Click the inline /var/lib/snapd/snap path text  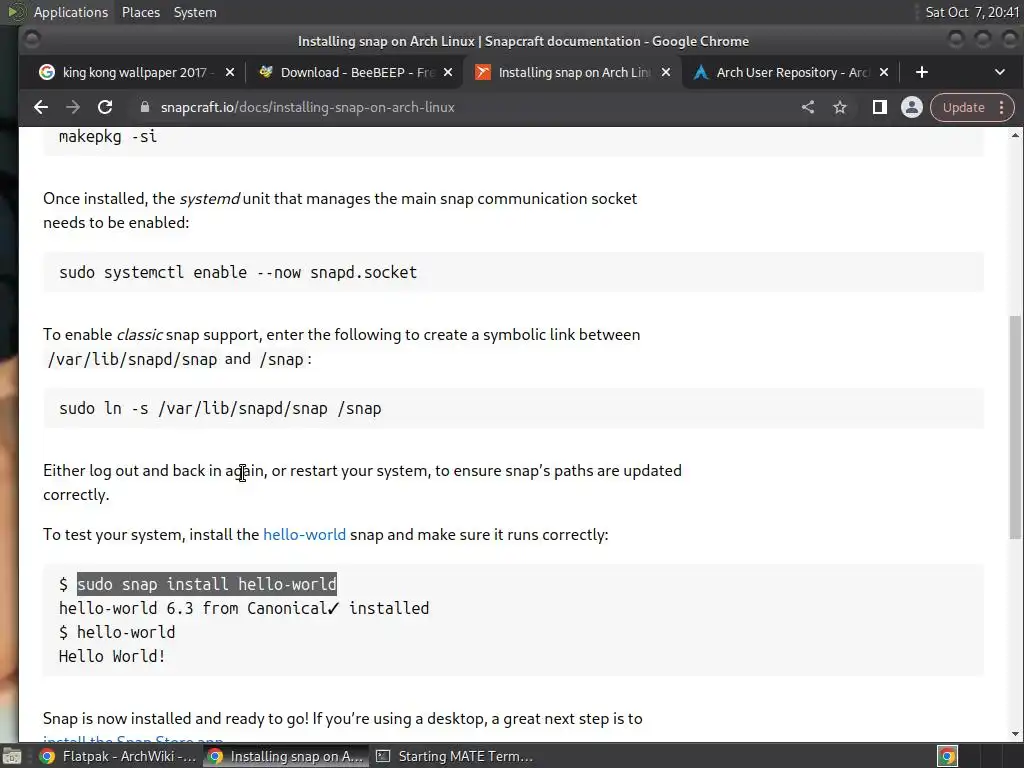click(x=132, y=359)
